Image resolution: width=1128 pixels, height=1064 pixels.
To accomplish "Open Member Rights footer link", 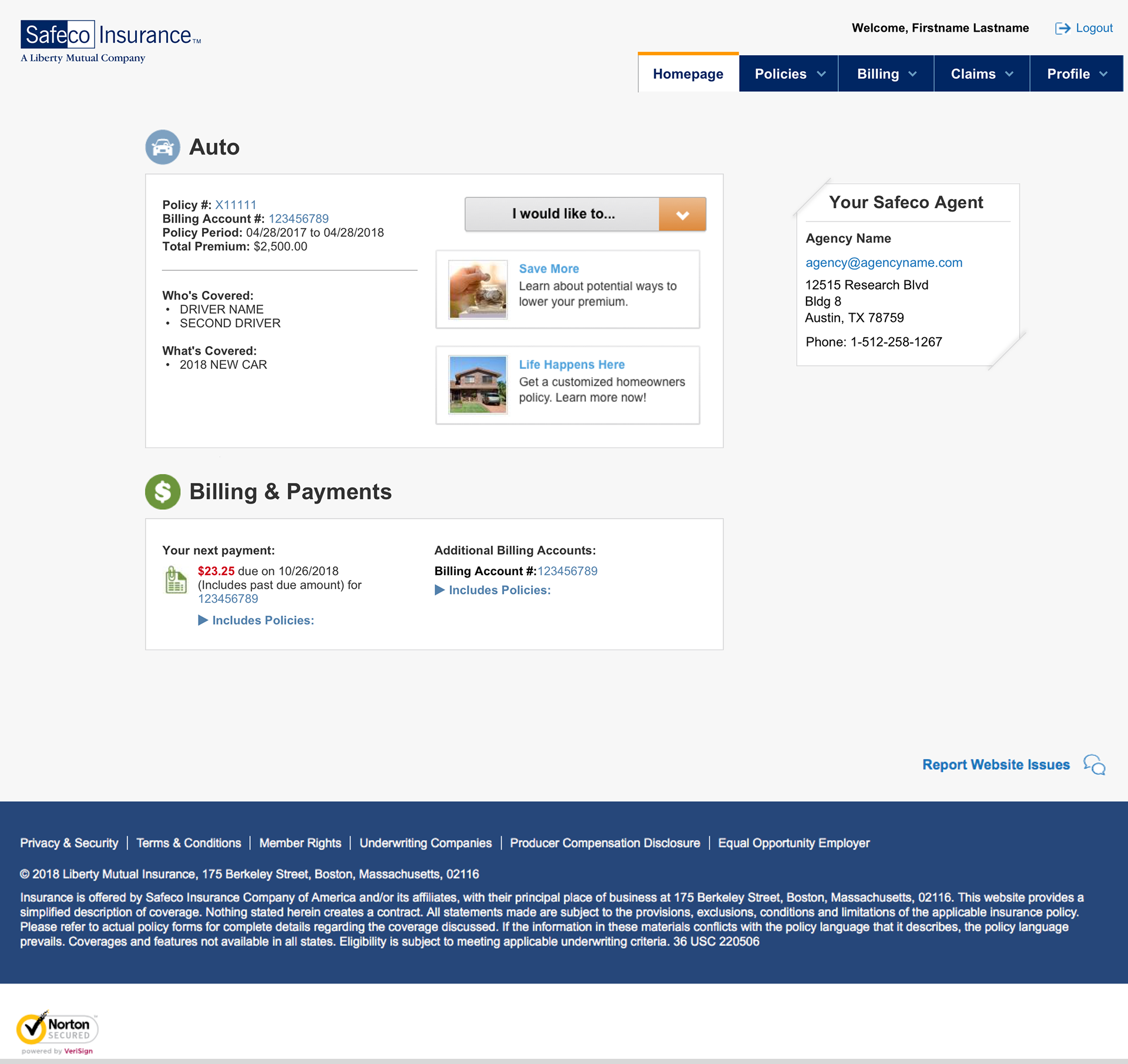I will coord(300,843).
